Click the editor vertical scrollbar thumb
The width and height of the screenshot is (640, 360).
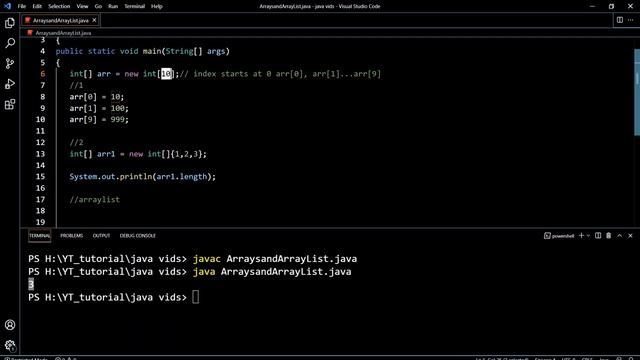[637, 93]
